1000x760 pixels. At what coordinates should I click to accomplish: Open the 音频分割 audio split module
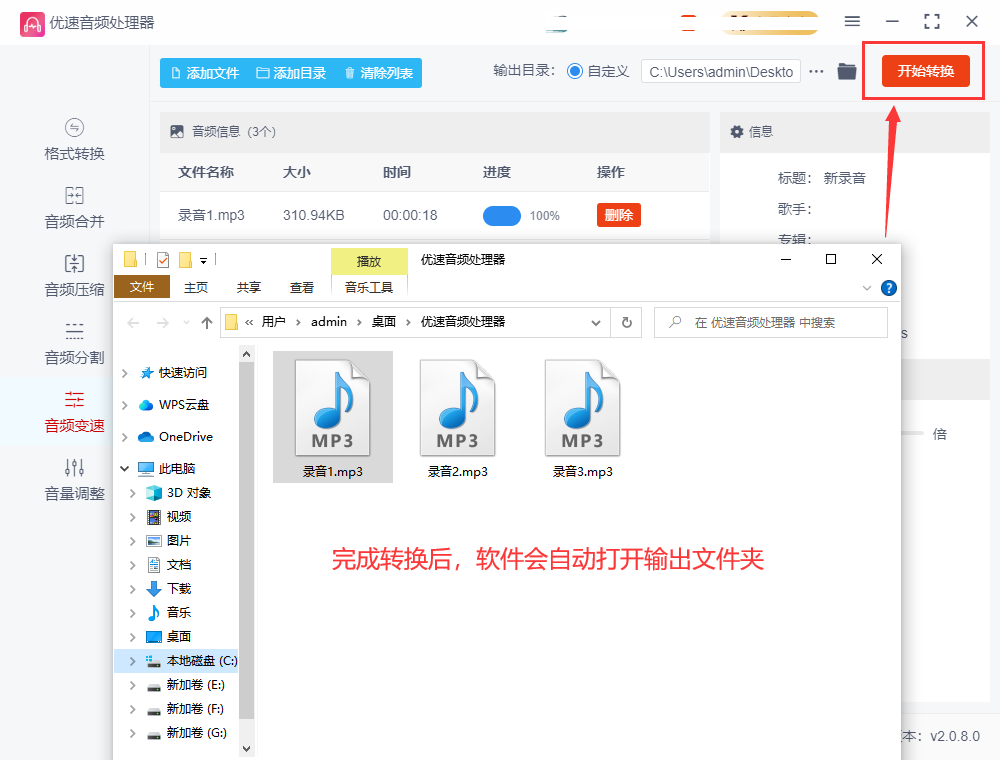coord(74,344)
